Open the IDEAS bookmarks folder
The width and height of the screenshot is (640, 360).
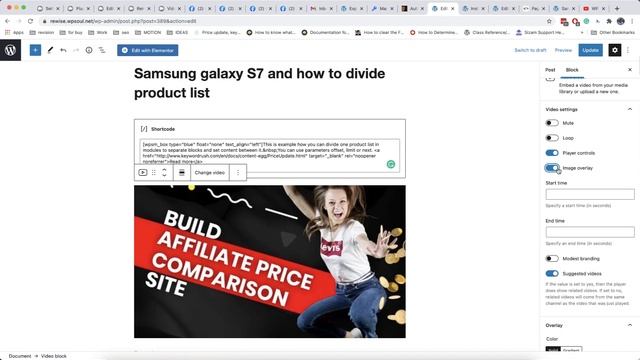coord(178,32)
